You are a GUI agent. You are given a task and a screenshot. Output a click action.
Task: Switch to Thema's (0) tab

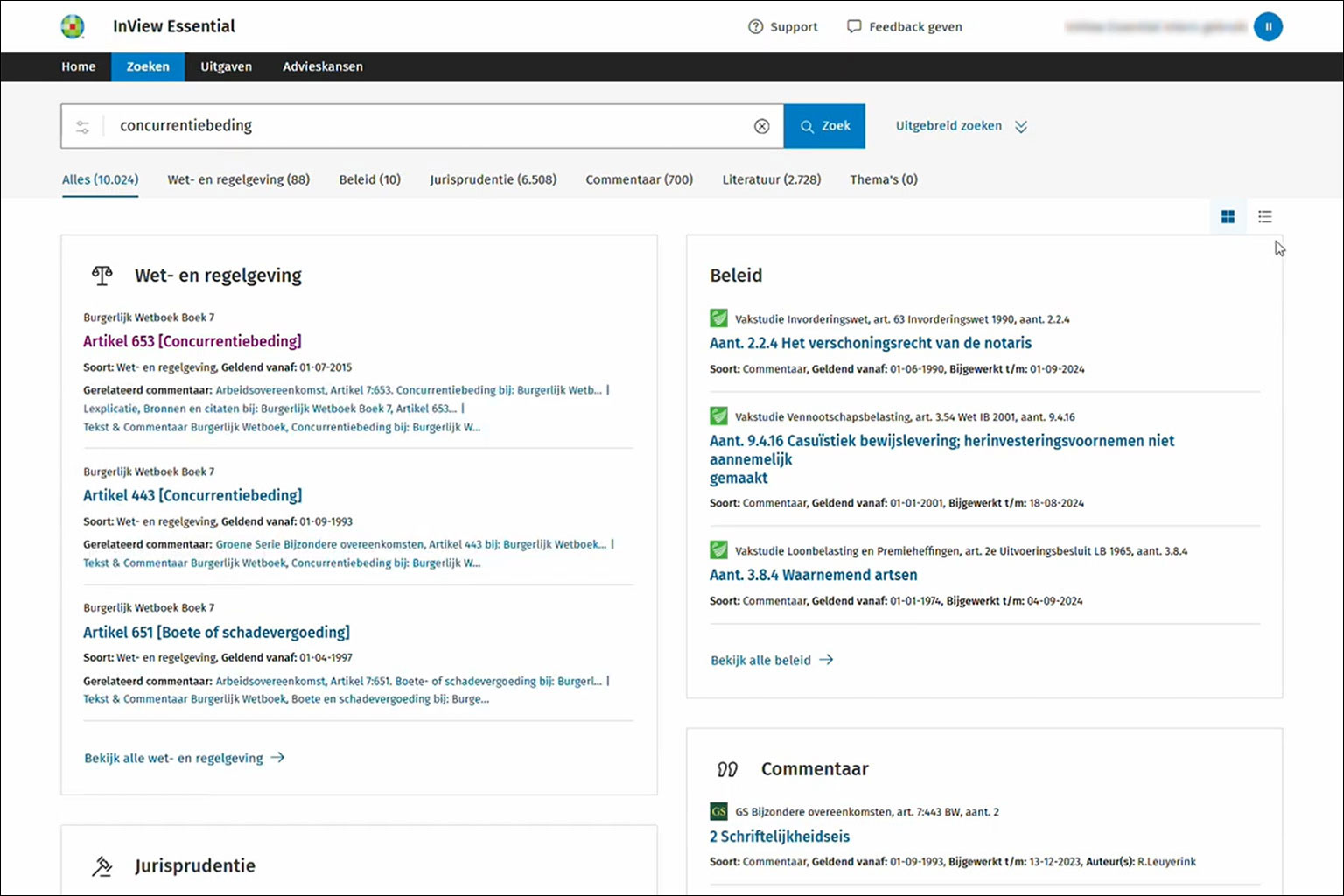click(x=884, y=179)
